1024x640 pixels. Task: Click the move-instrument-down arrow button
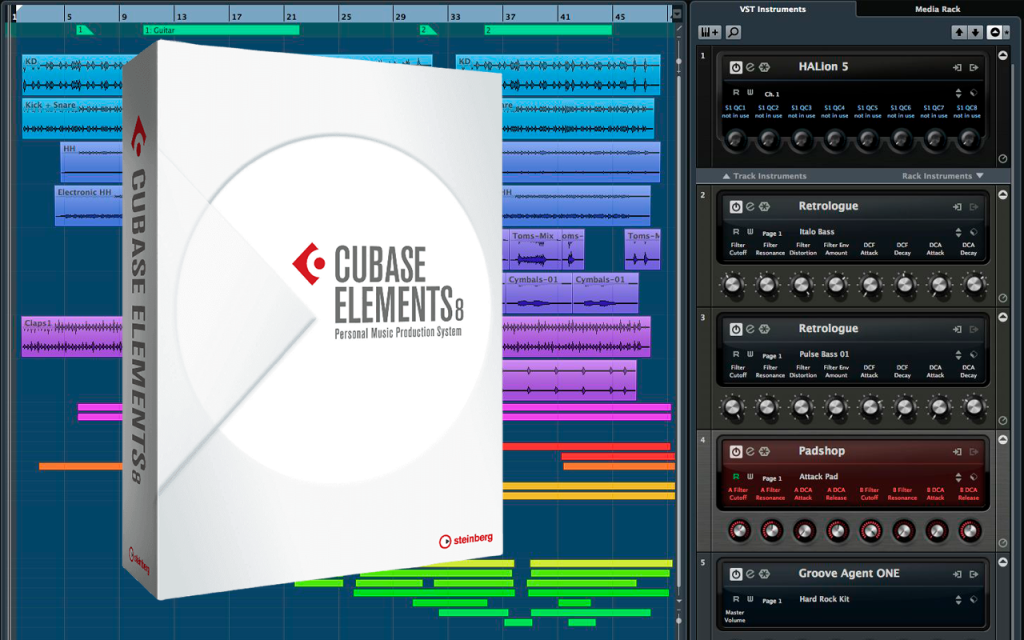coord(975,32)
